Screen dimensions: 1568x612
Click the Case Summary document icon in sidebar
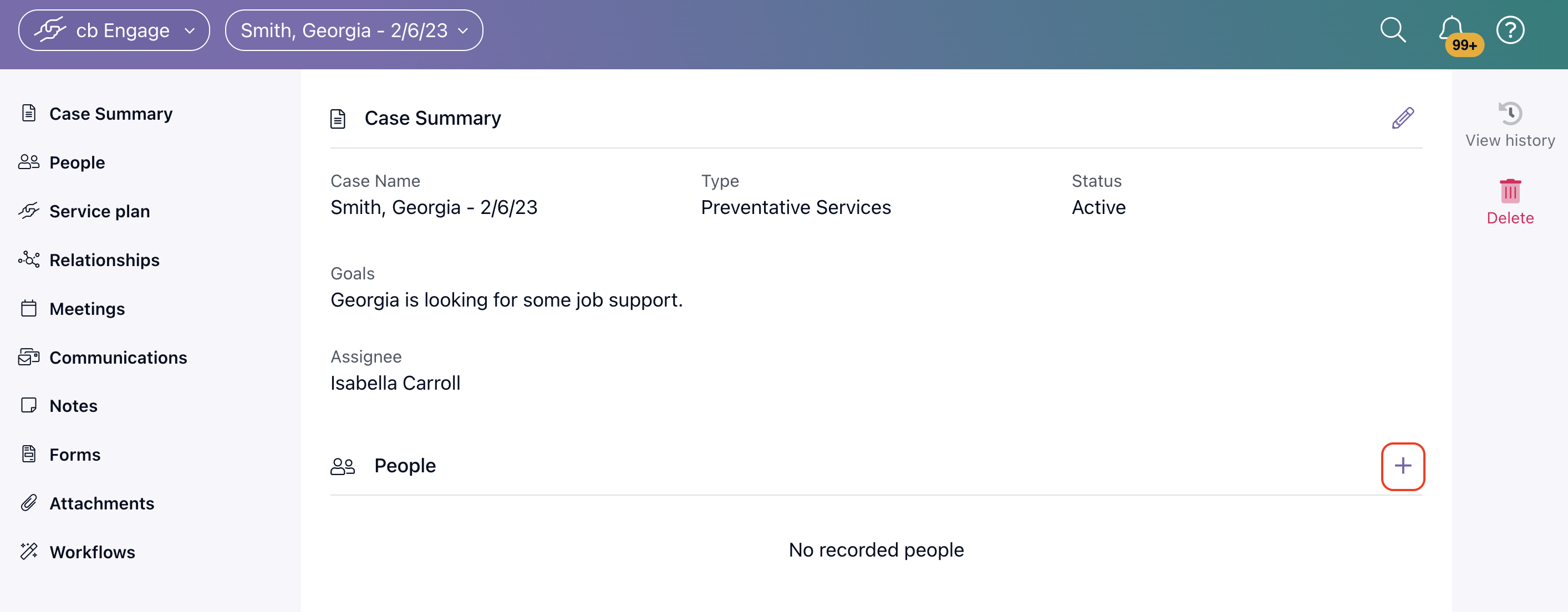29,113
